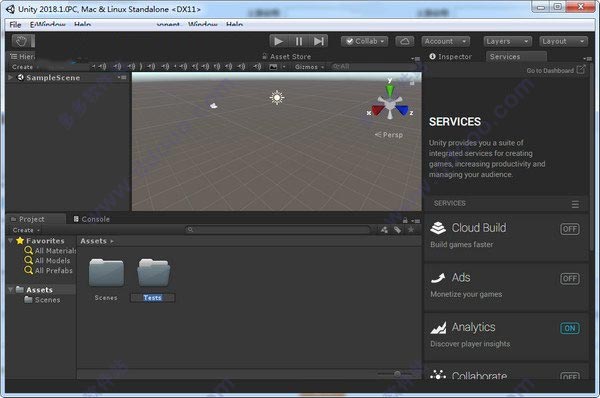Viewport: 600px width, 398px height.
Task: Select the Hand tool
Action: [21, 41]
